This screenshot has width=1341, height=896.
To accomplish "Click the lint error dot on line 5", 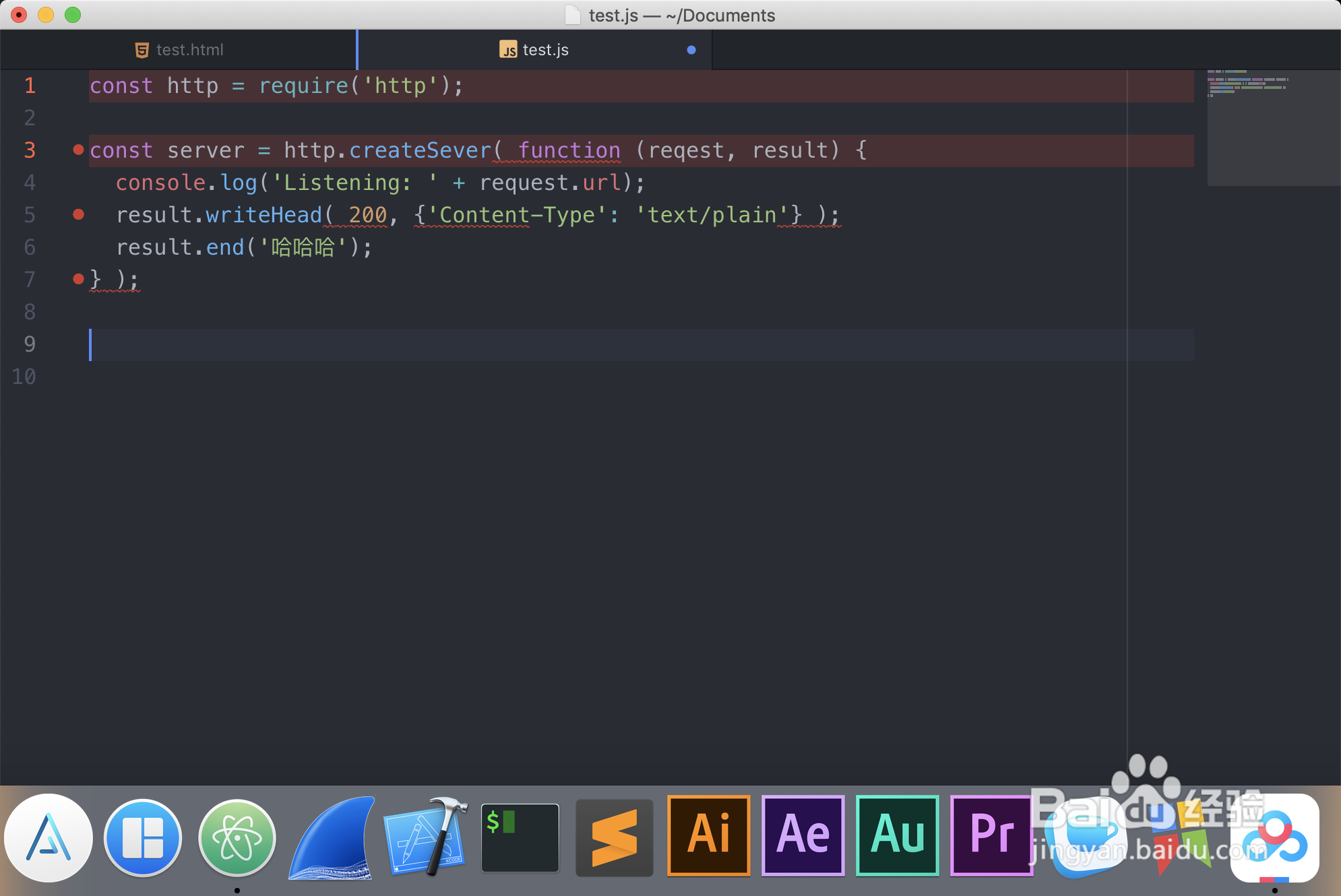I will pyautogui.click(x=78, y=214).
